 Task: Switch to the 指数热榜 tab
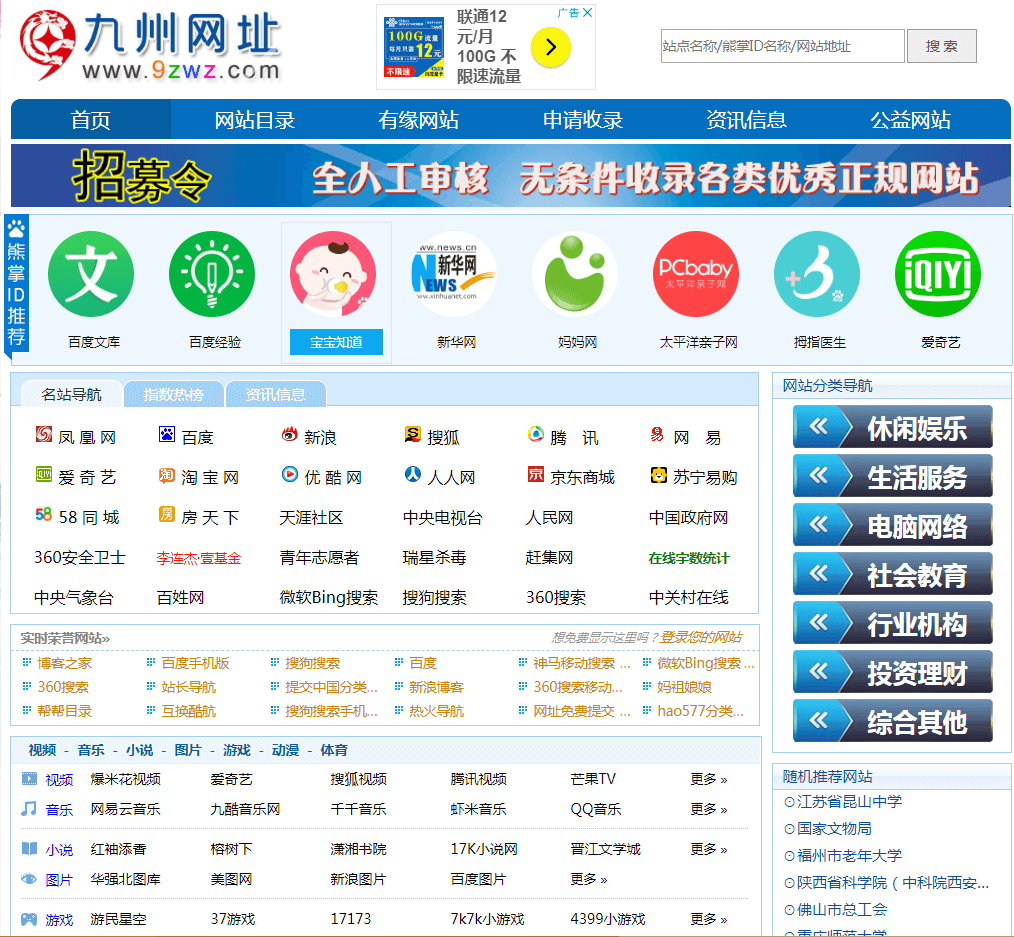click(174, 394)
